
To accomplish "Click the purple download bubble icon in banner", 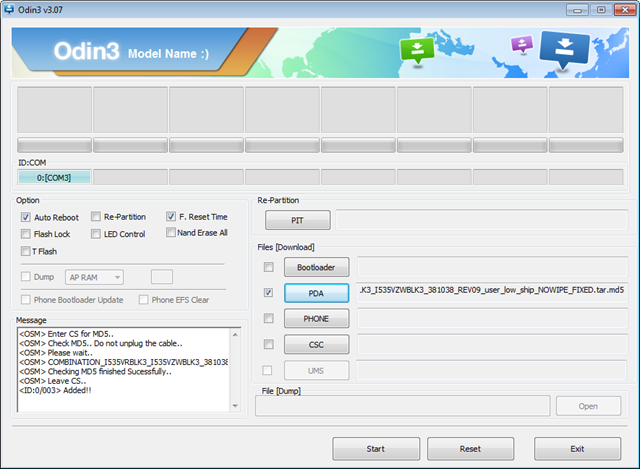I will coord(522,44).
